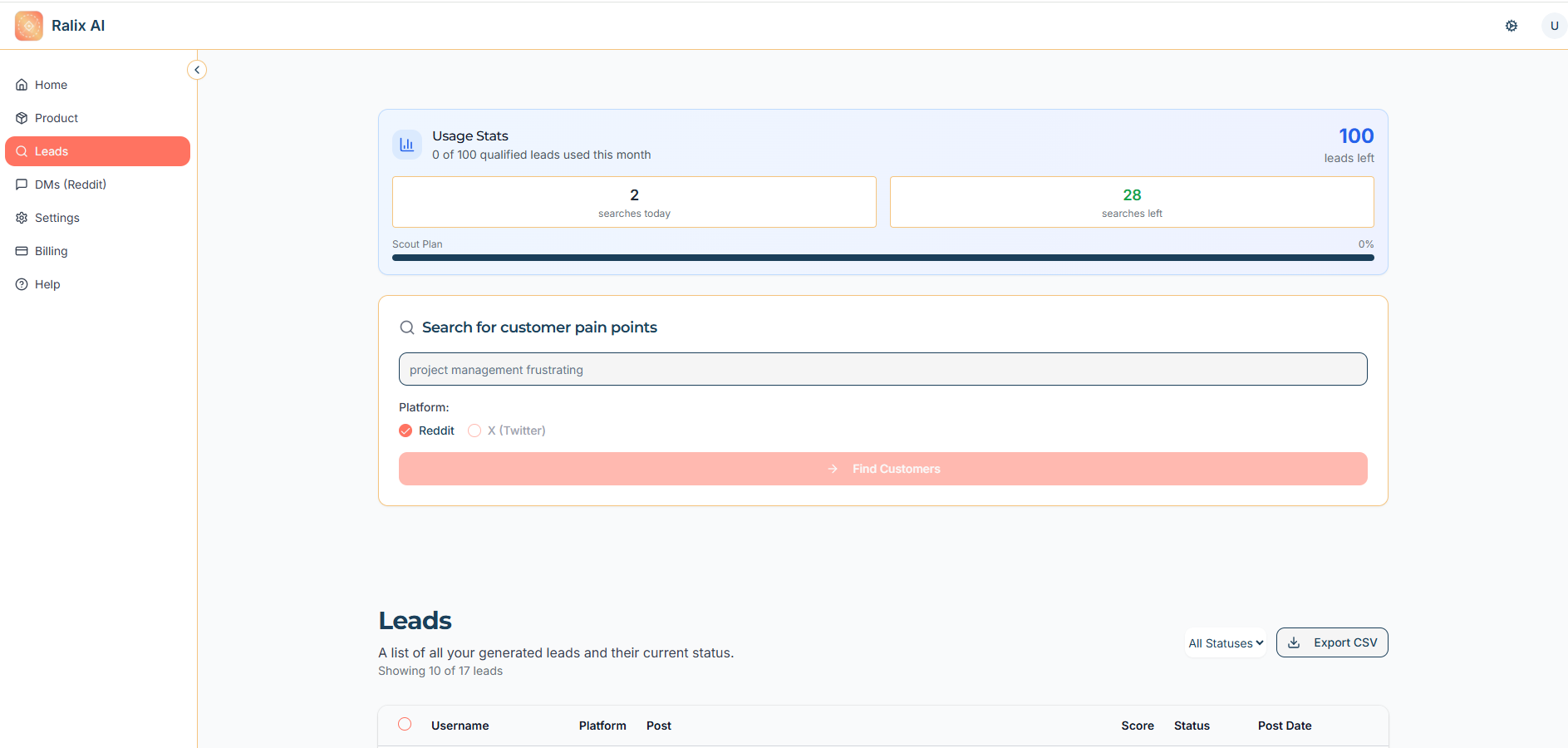Open the Home icon in sidebar
The height and width of the screenshot is (748, 1568).
[x=22, y=84]
